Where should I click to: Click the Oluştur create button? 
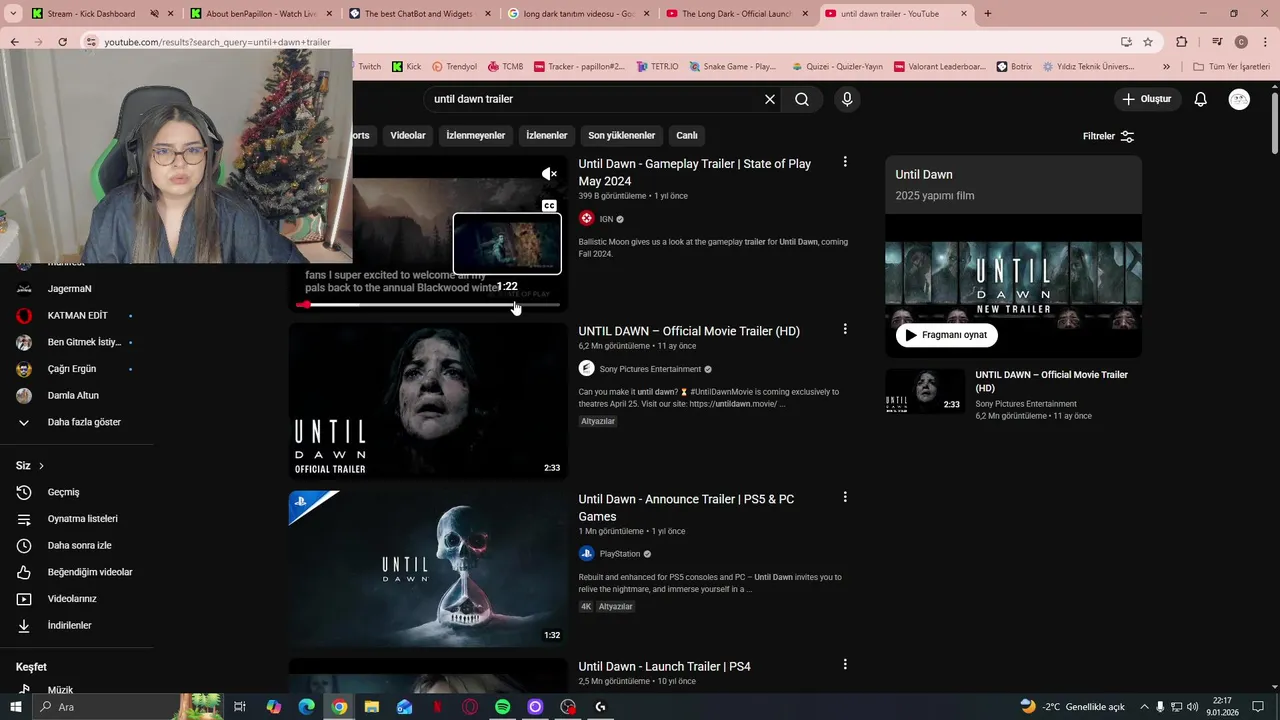(x=1146, y=99)
